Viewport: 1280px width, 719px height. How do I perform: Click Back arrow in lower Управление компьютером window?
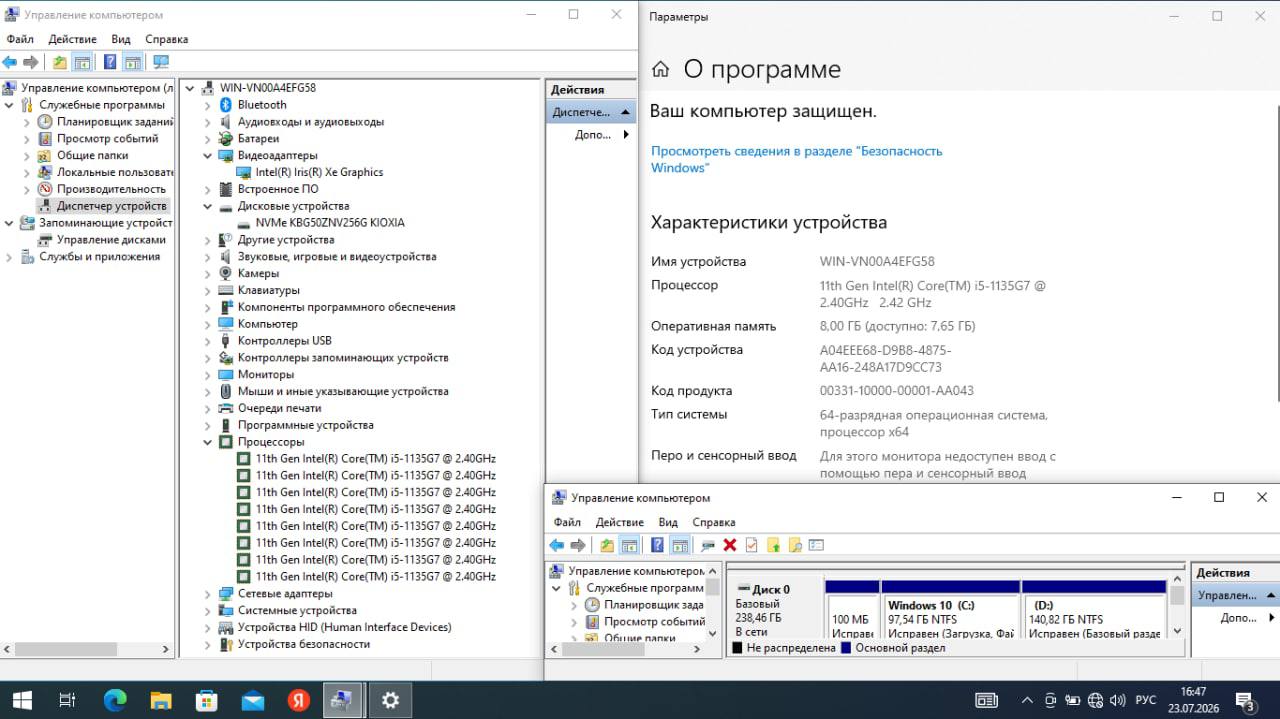pos(556,545)
